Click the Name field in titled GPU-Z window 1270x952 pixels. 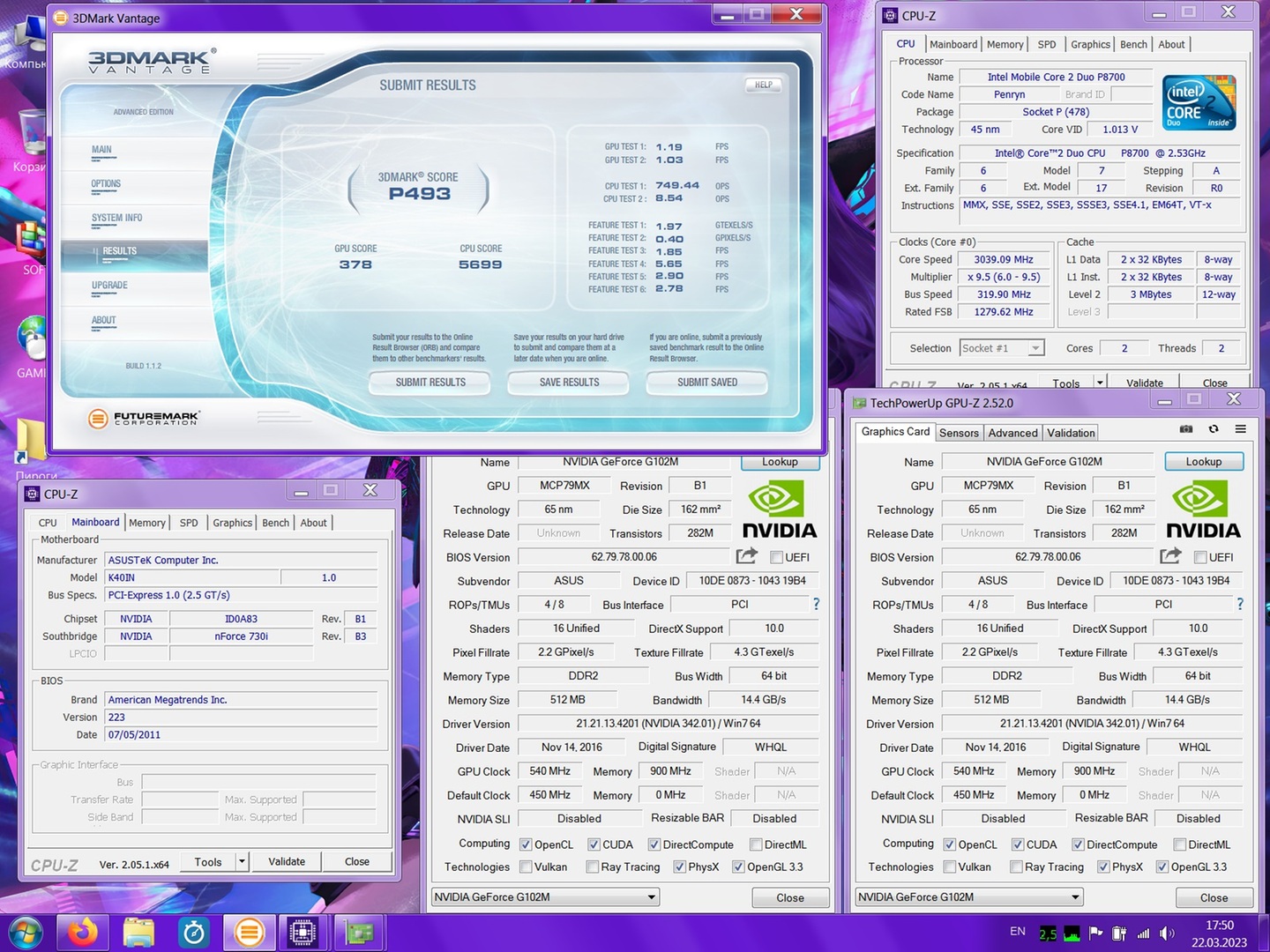1048,461
